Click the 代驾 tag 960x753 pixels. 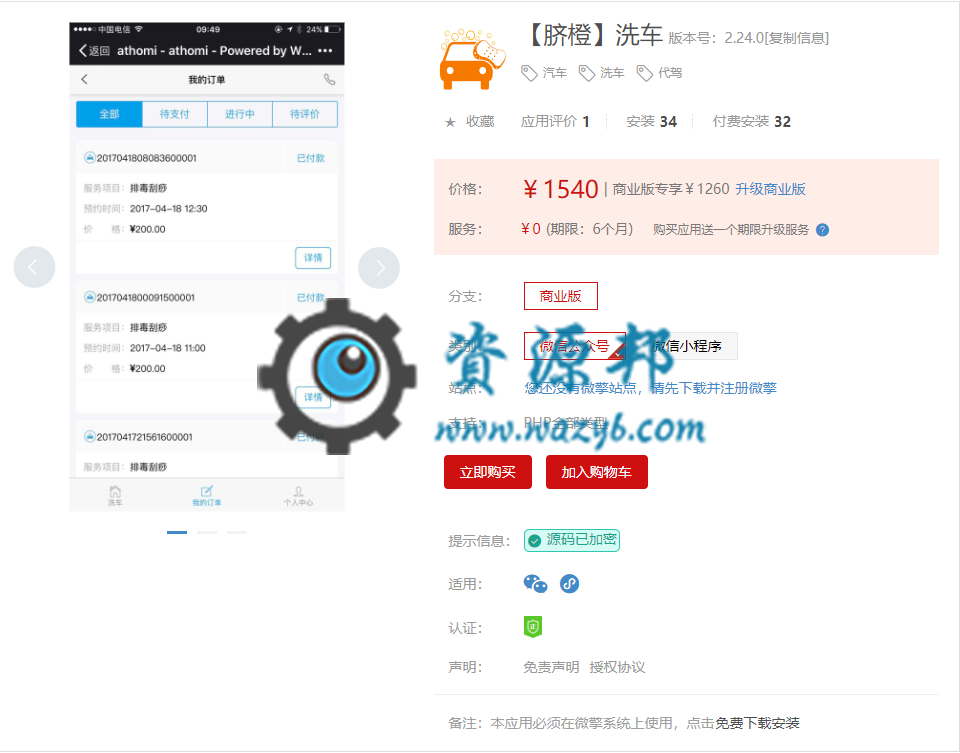click(670, 73)
